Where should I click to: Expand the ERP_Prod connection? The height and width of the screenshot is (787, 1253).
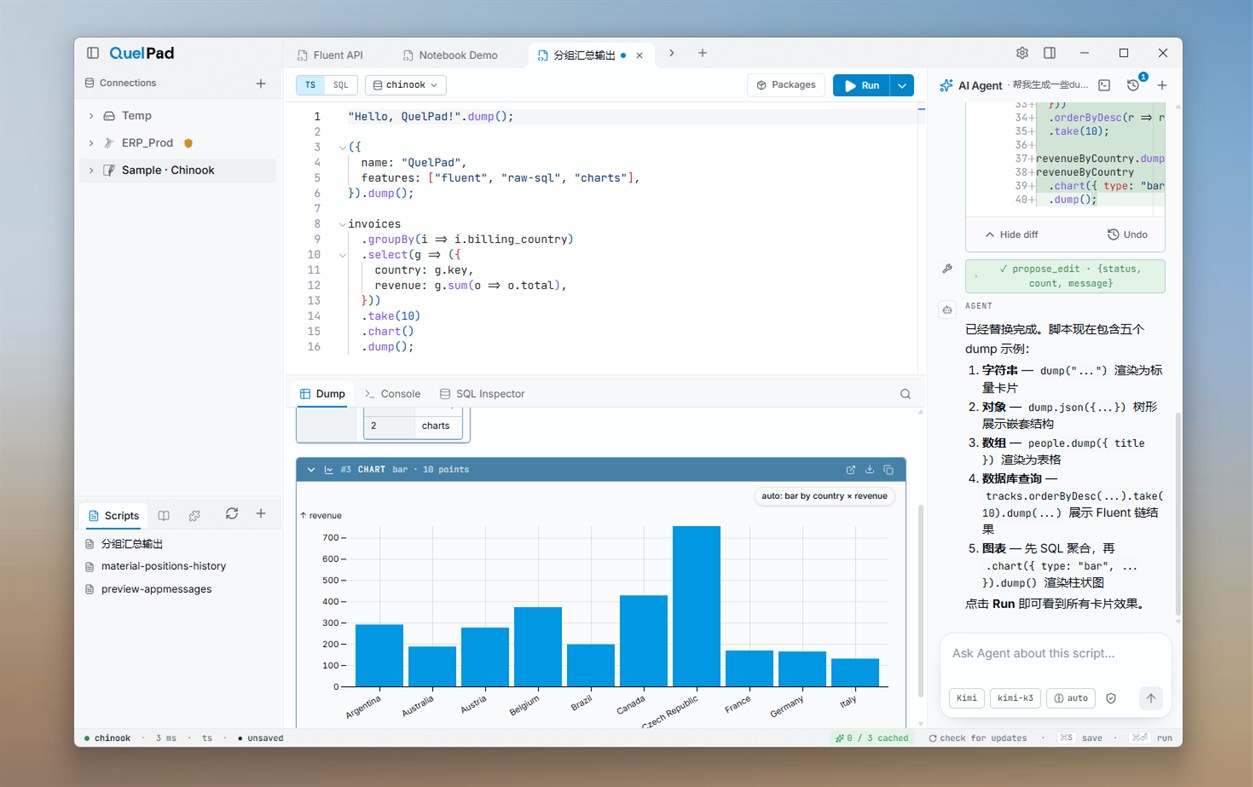click(91, 143)
